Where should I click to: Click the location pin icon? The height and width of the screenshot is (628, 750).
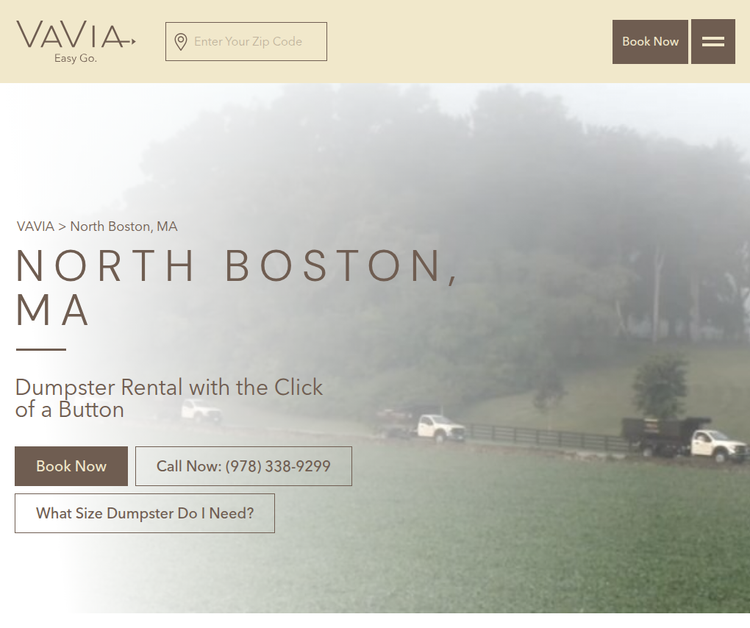point(180,42)
